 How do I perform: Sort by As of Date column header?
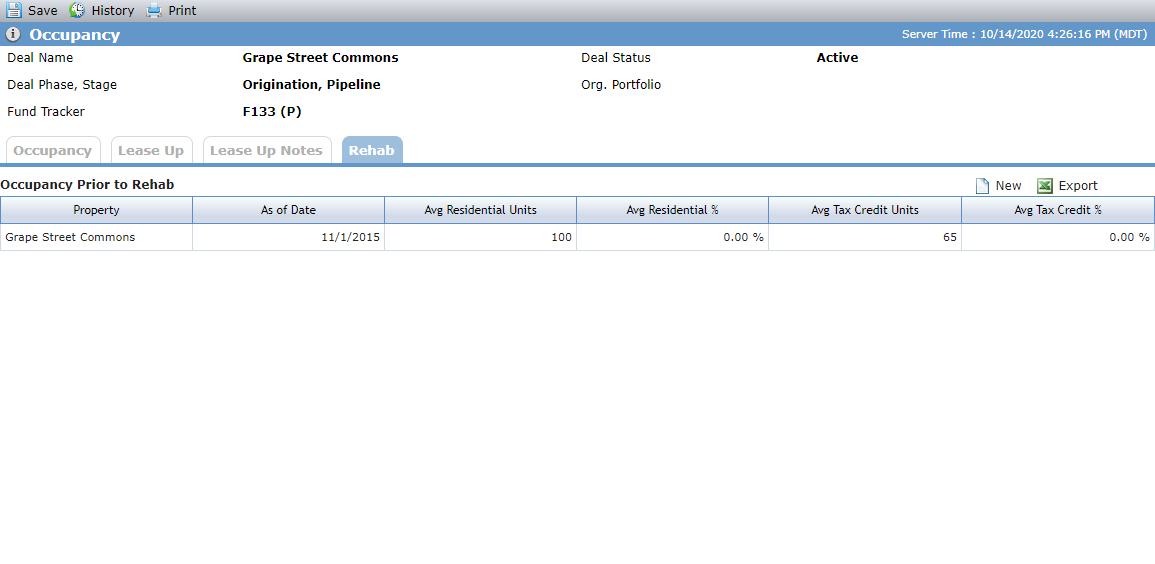pyautogui.click(x=288, y=210)
